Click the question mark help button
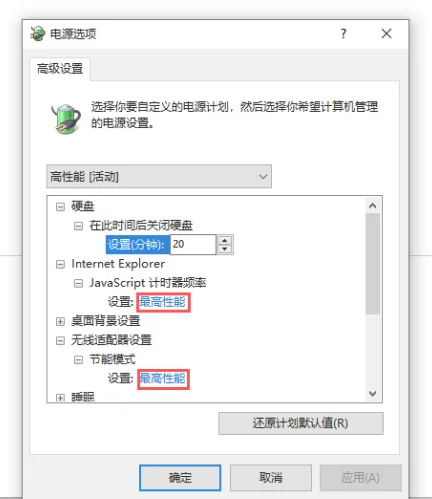 pos(343,34)
